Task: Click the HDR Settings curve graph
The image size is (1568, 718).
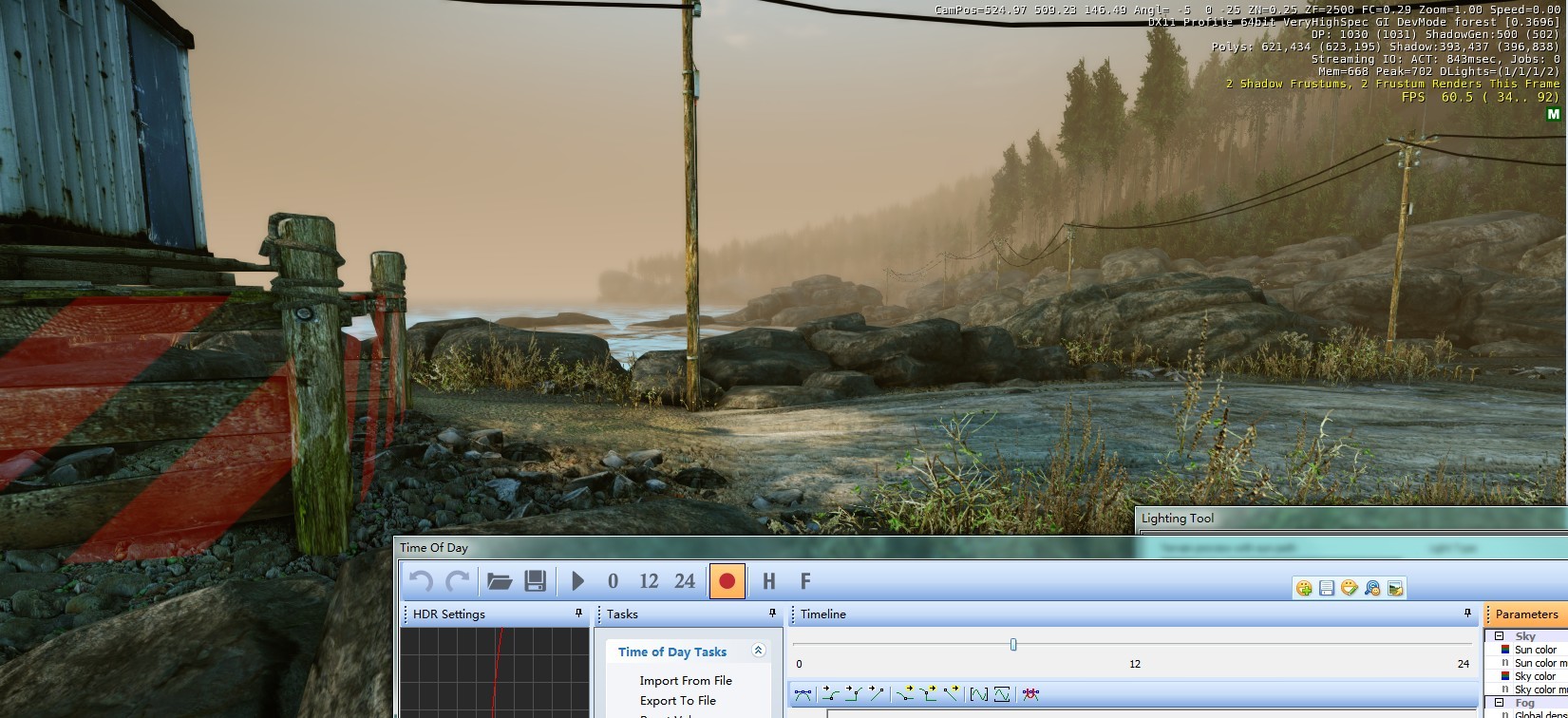Action: tap(495, 672)
